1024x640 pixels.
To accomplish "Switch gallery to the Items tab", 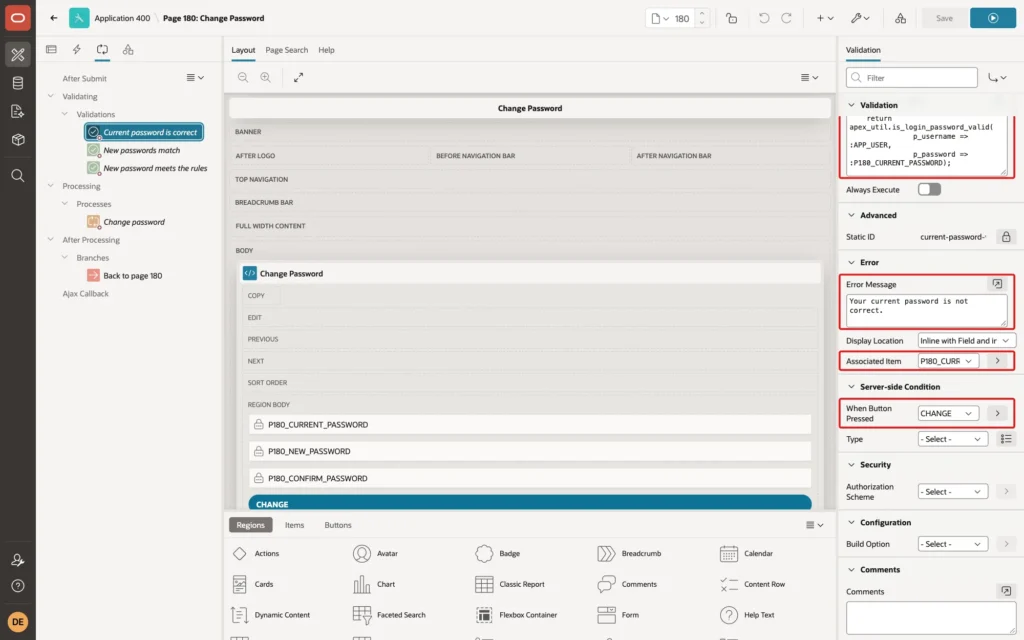I will pyautogui.click(x=295, y=524).
